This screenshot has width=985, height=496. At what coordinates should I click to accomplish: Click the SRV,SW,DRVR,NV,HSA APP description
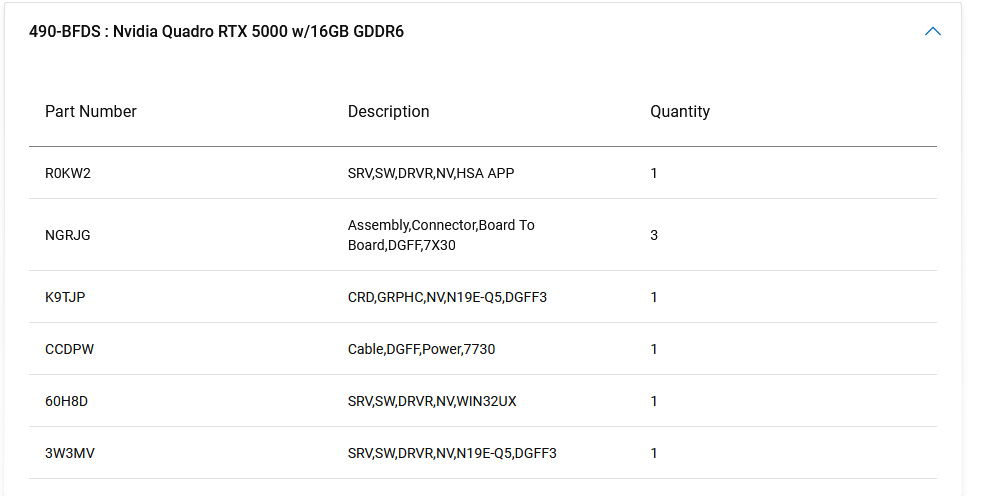(x=431, y=173)
